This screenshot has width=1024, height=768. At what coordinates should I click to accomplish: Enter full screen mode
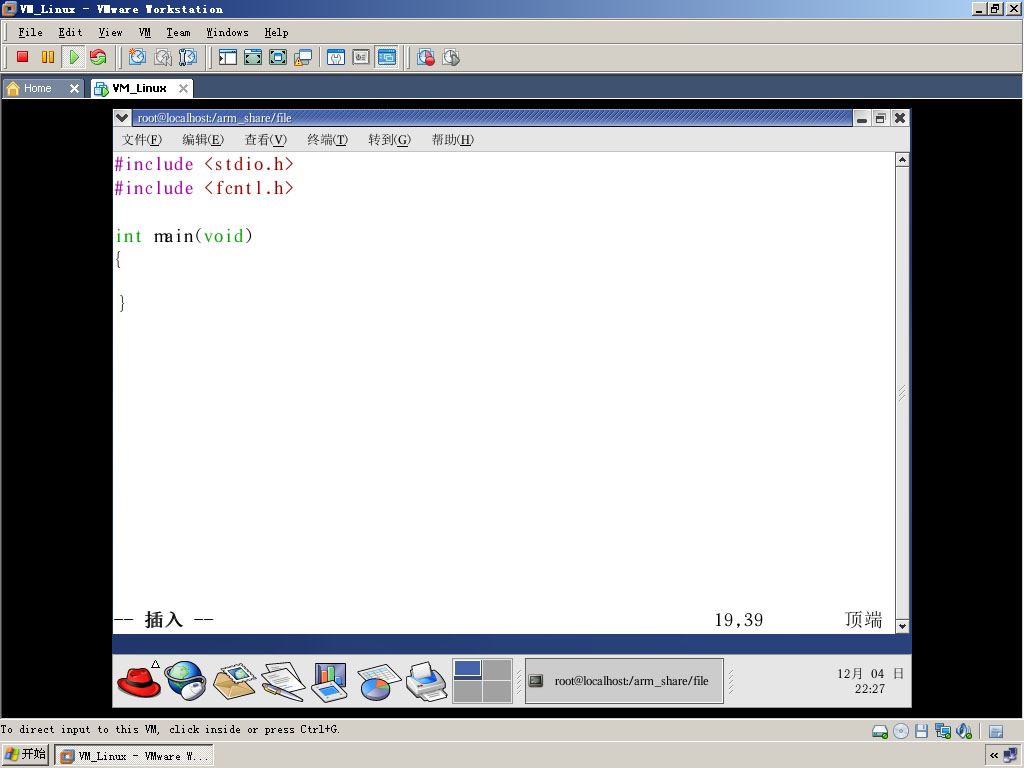click(x=278, y=57)
